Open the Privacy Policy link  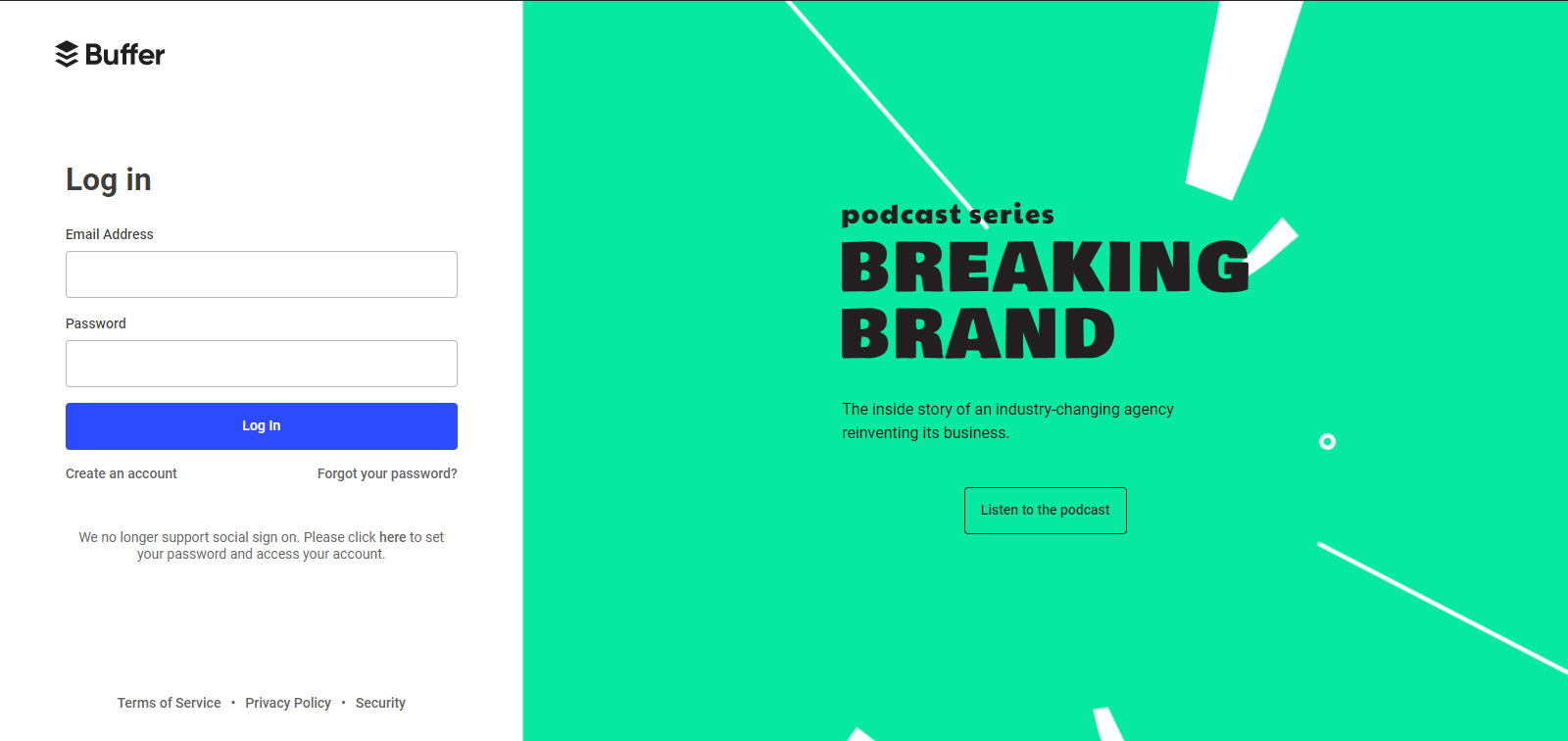tap(288, 703)
